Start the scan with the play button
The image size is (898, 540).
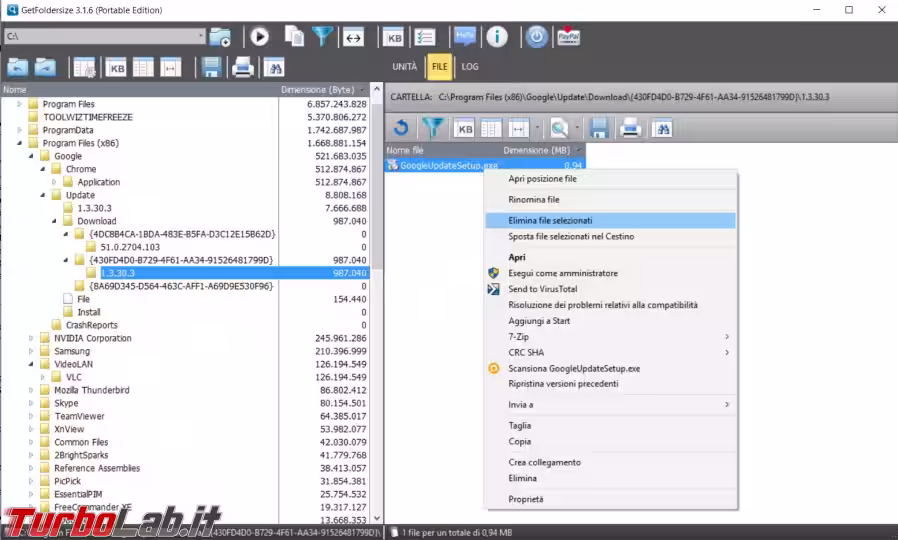tap(259, 37)
